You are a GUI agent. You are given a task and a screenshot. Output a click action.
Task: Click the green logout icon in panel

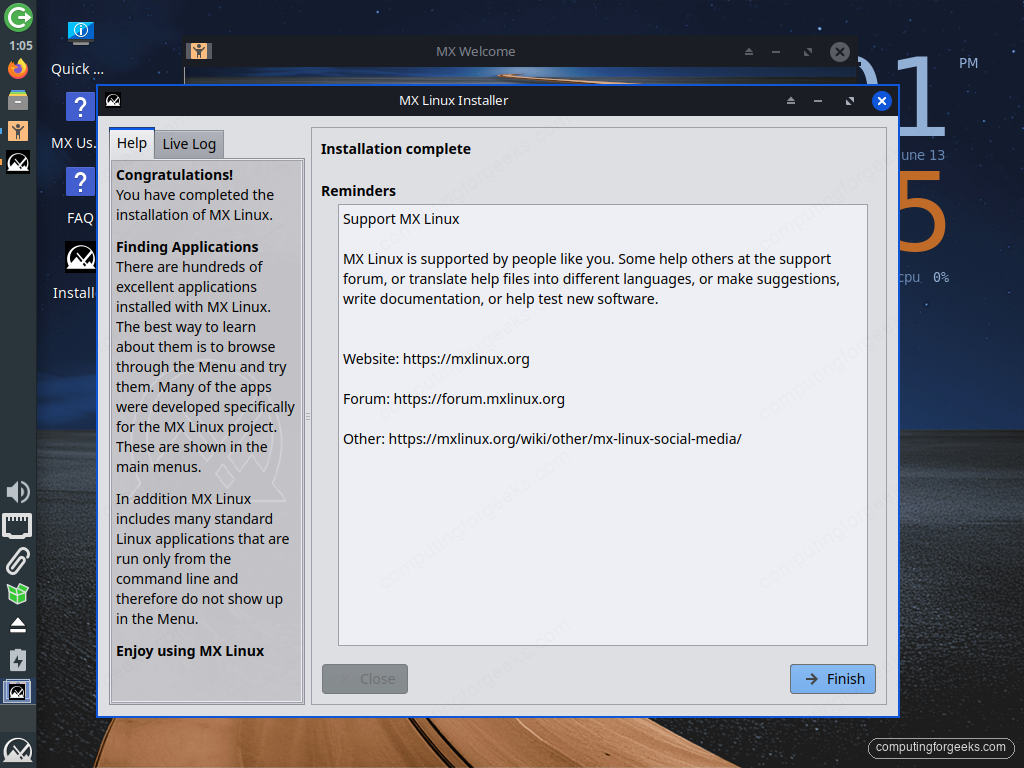pos(18,17)
